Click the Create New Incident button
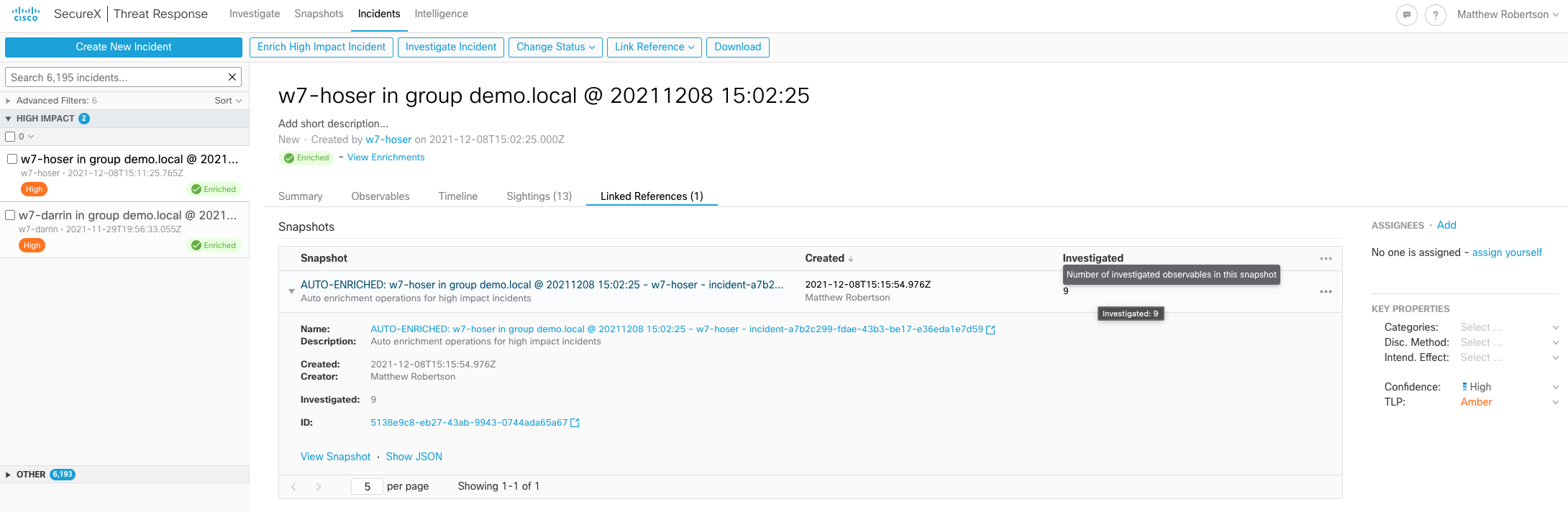This screenshot has width=1568, height=512. [124, 47]
